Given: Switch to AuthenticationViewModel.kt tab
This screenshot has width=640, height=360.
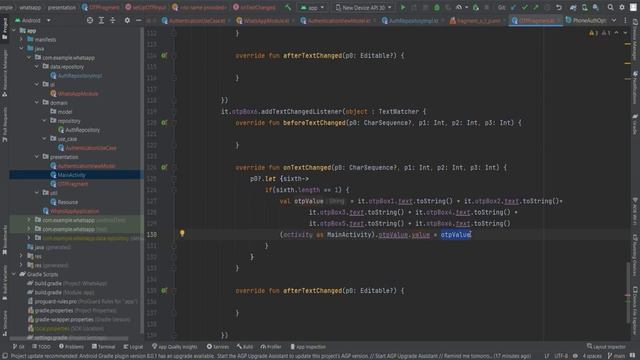Looking at the screenshot, I should tap(339, 20).
